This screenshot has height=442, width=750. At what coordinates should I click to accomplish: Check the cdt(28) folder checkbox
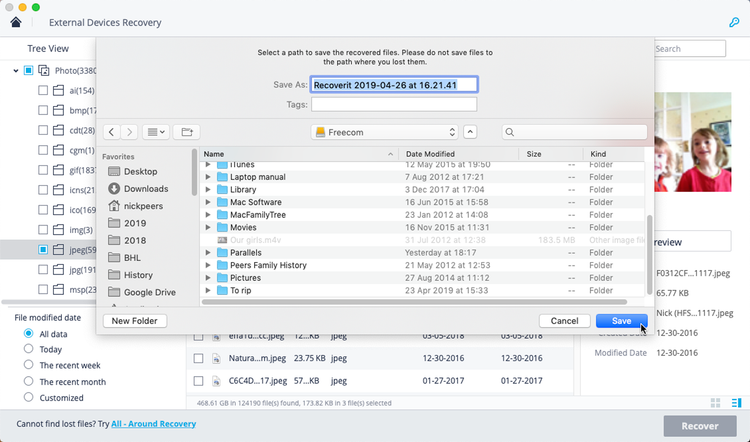click(x=43, y=130)
